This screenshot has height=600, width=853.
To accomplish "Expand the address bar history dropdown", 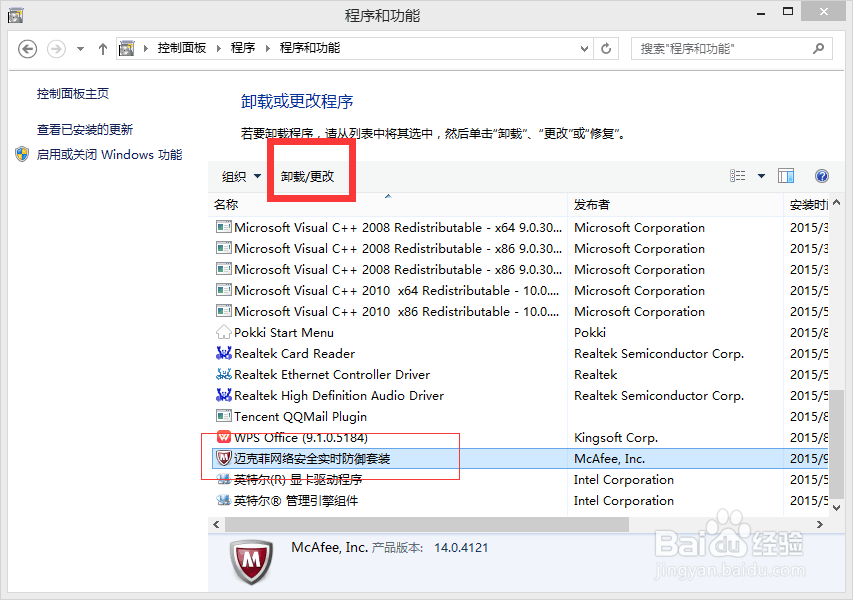I will point(584,48).
